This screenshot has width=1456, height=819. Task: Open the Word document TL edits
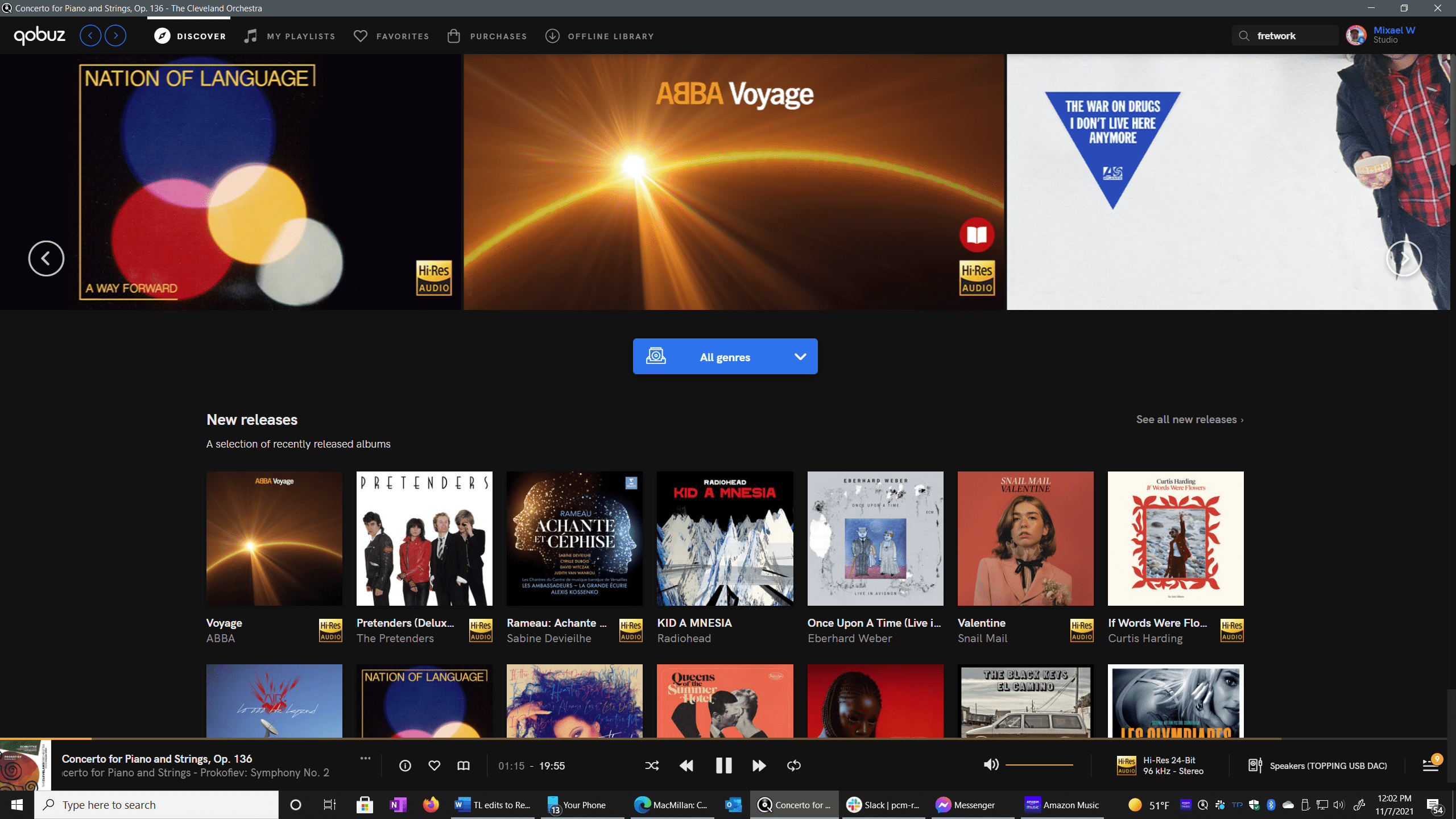[x=493, y=805]
